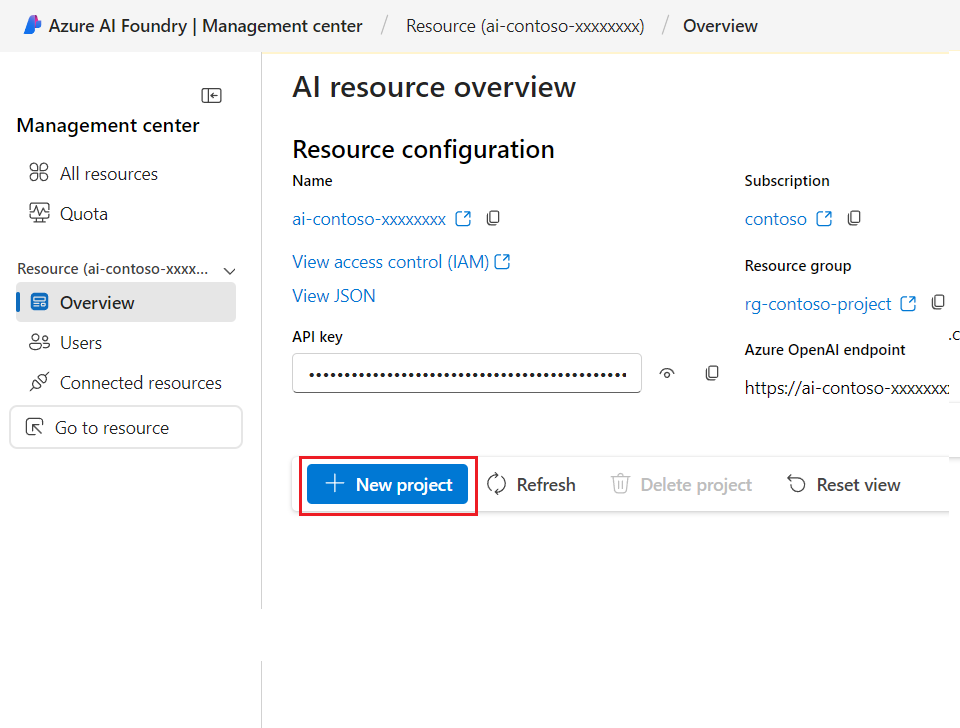This screenshot has width=960, height=728.
Task: Refresh the project list
Action: [x=531, y=484]
